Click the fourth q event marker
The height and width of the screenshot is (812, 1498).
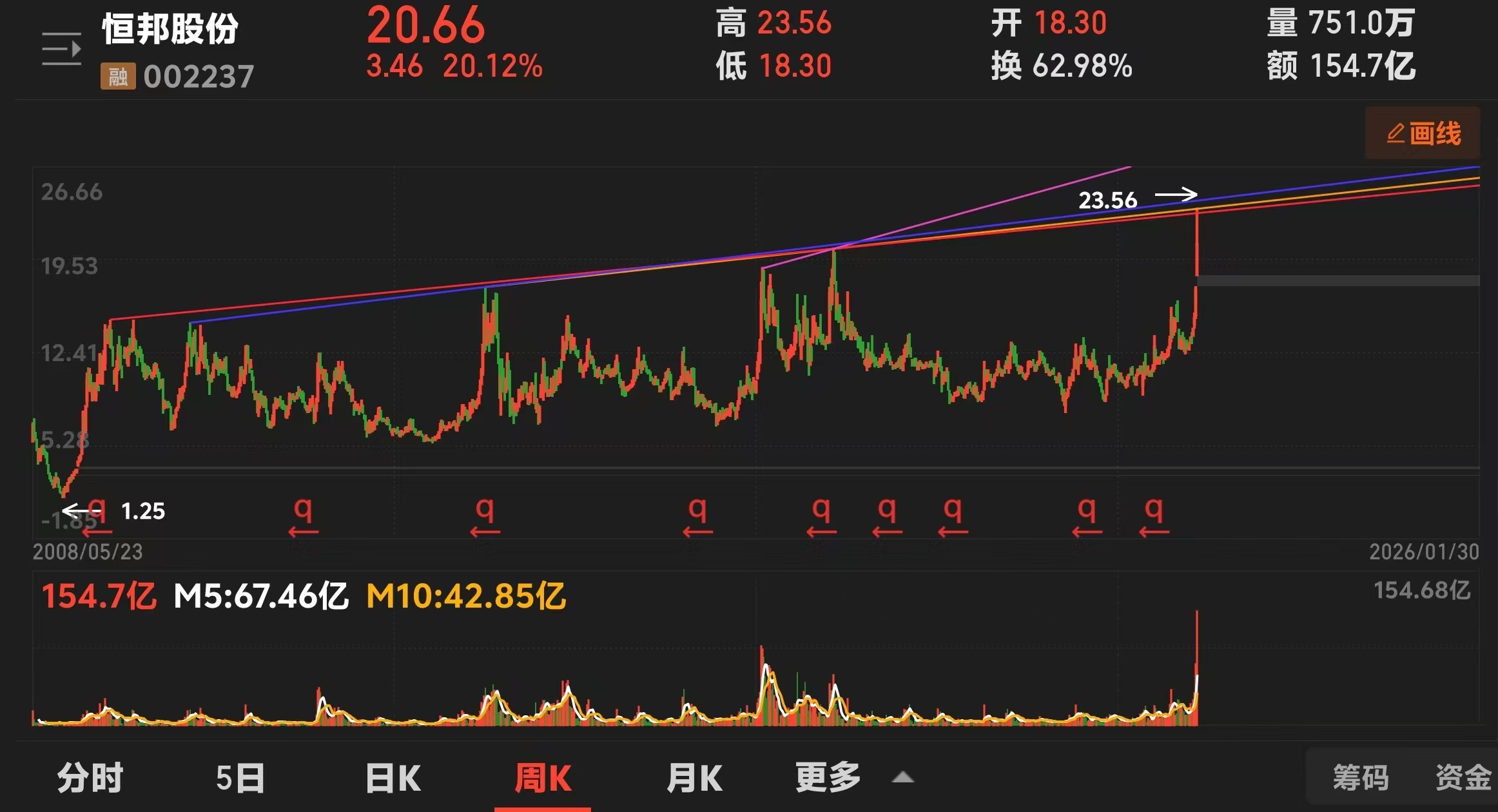(x=697, y=511)
